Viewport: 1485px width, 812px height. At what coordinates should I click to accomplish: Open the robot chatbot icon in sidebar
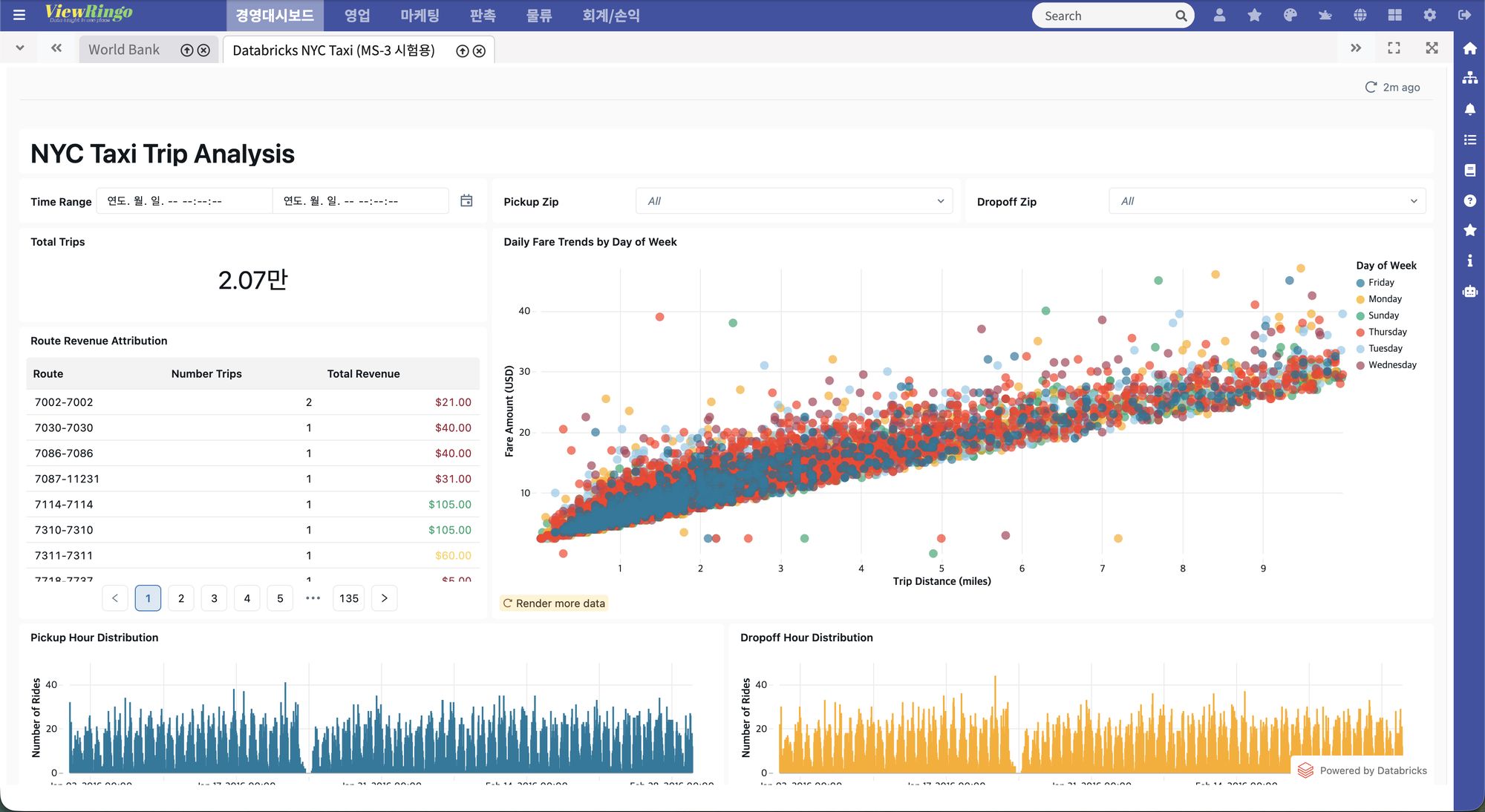[1469, 291]
